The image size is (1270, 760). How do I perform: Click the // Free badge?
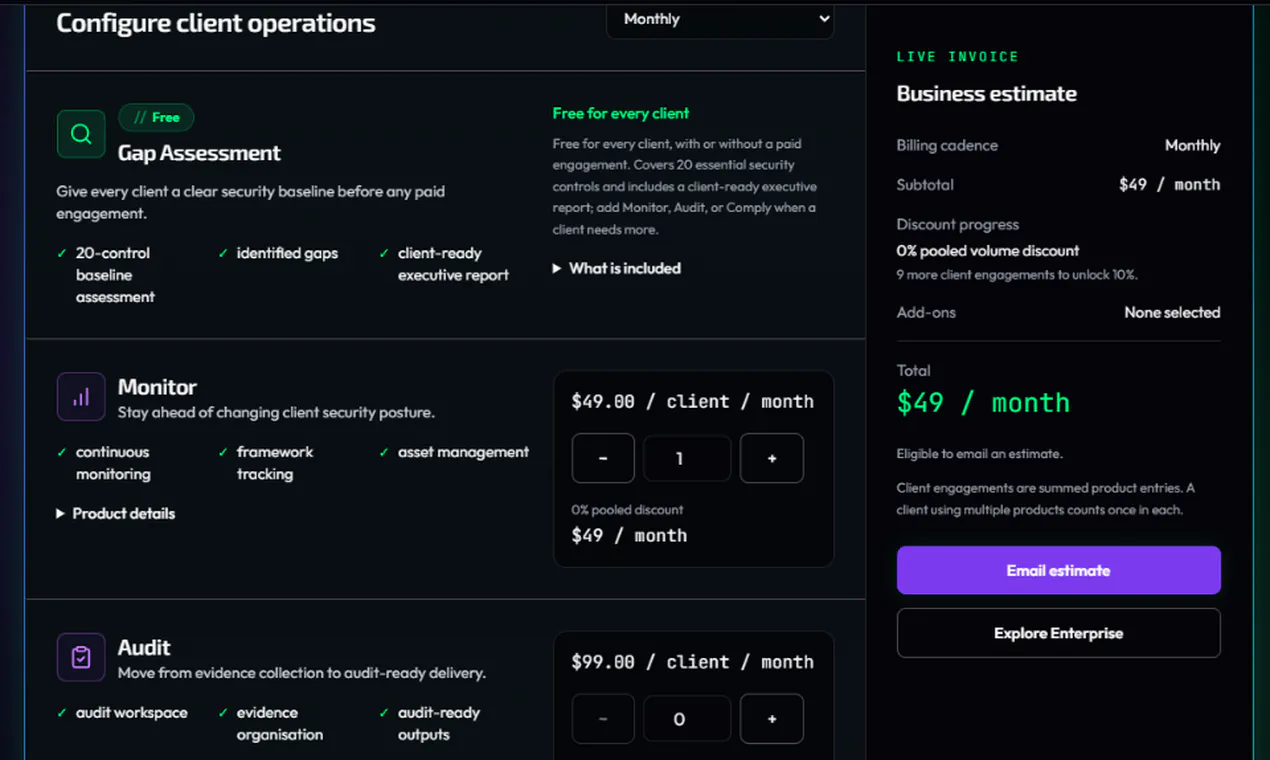(156, 117)
